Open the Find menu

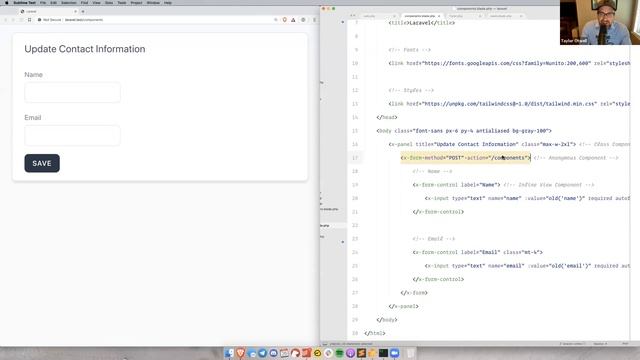(x=84, y=3)
